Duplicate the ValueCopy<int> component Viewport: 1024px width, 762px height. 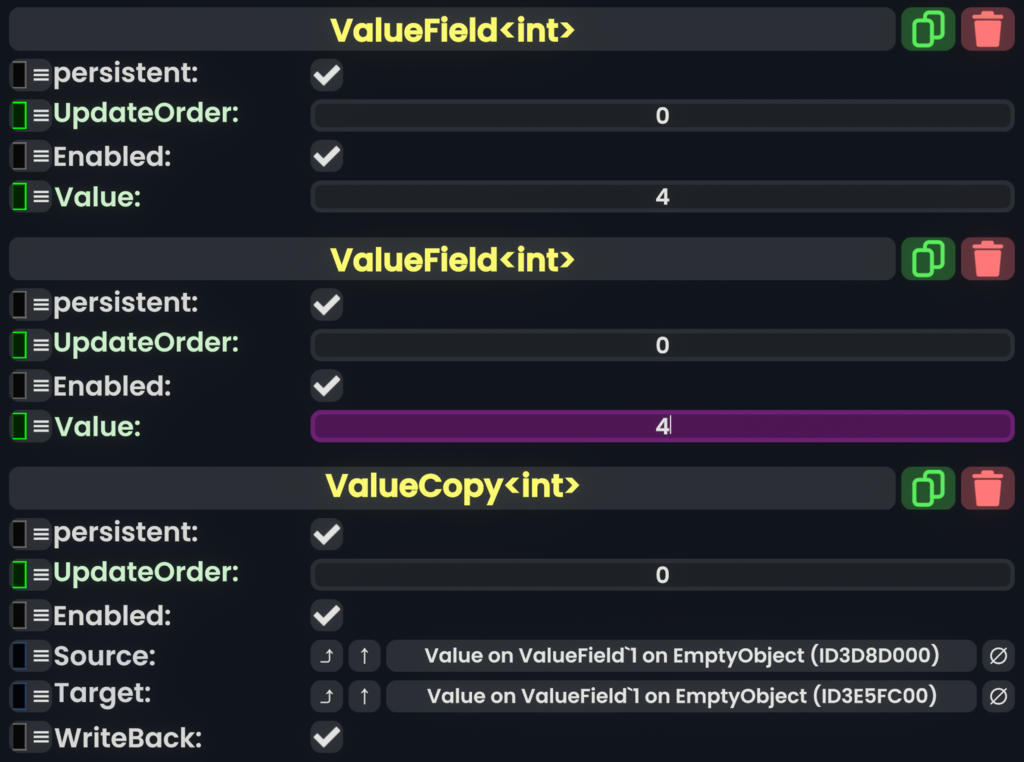coord(927,488)
